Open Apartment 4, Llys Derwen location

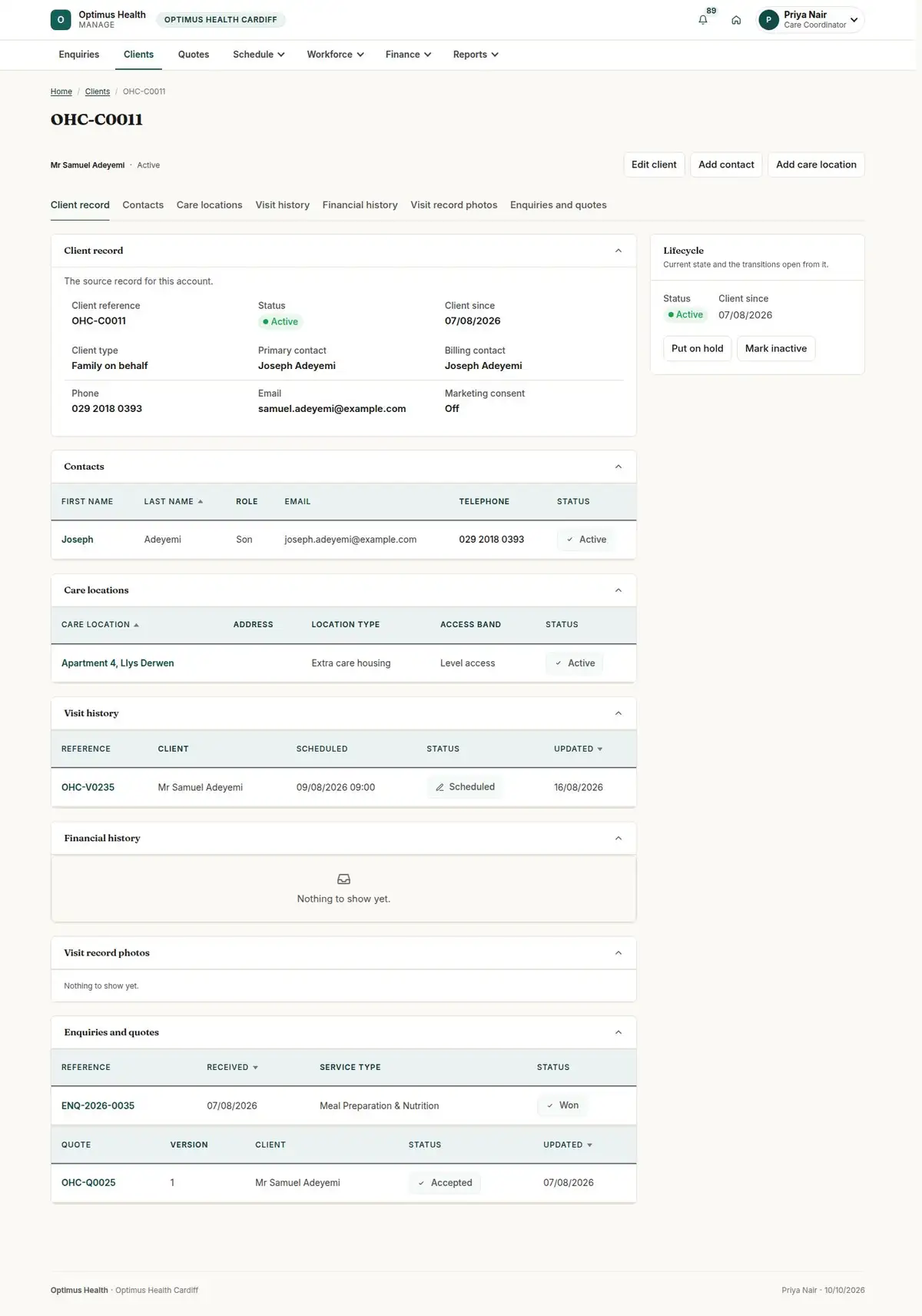coord(118,663)
